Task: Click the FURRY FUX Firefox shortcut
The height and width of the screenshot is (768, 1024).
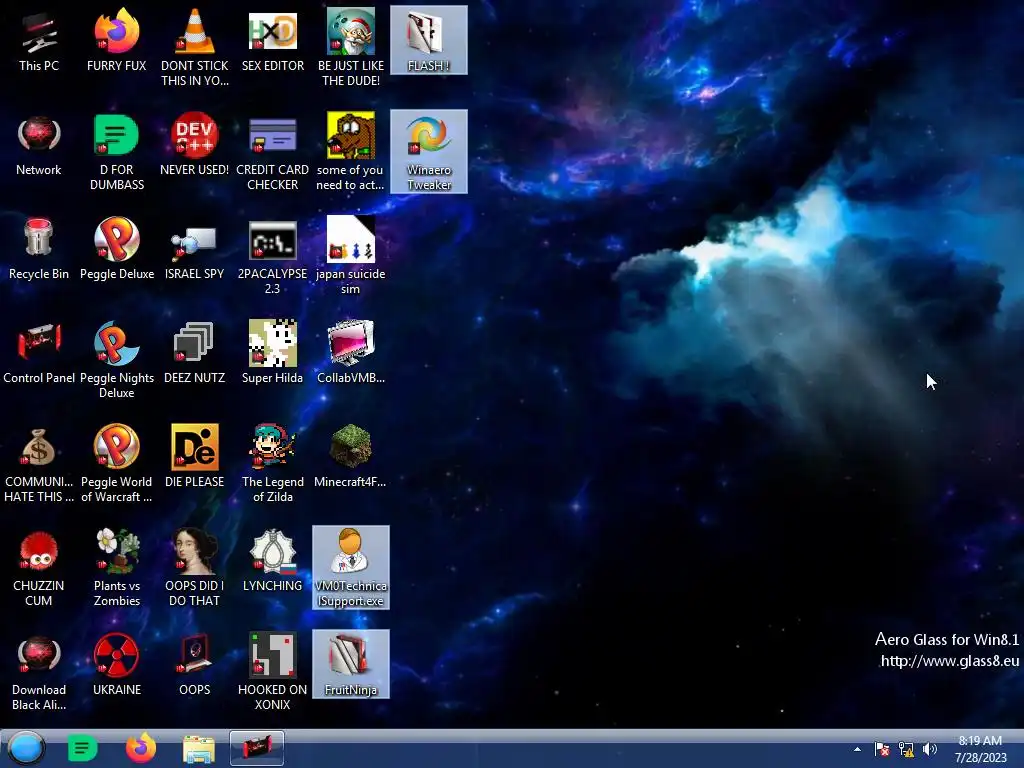Action: 116,40
